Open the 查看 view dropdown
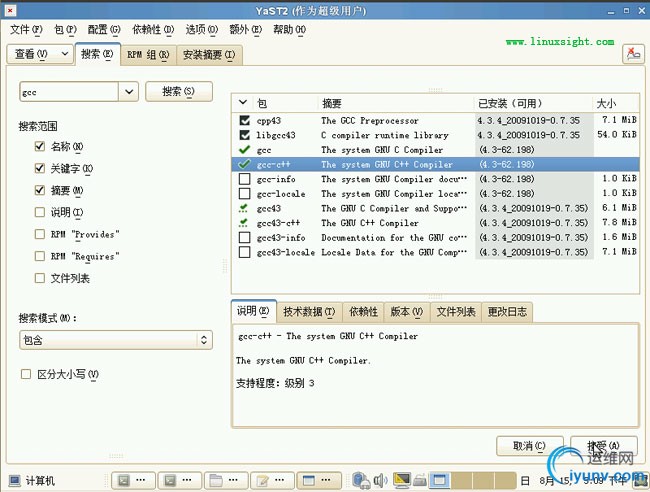 coord(40,54)
